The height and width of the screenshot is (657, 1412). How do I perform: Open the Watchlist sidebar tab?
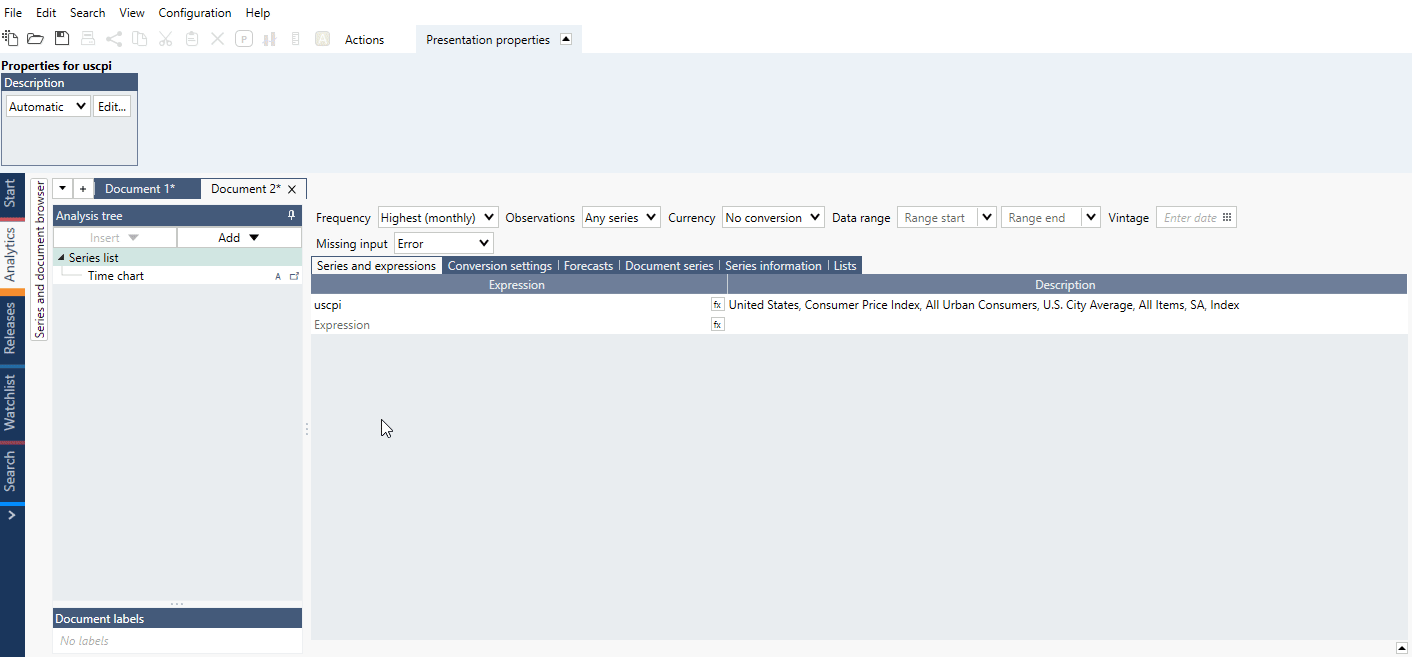click(10, 402)
